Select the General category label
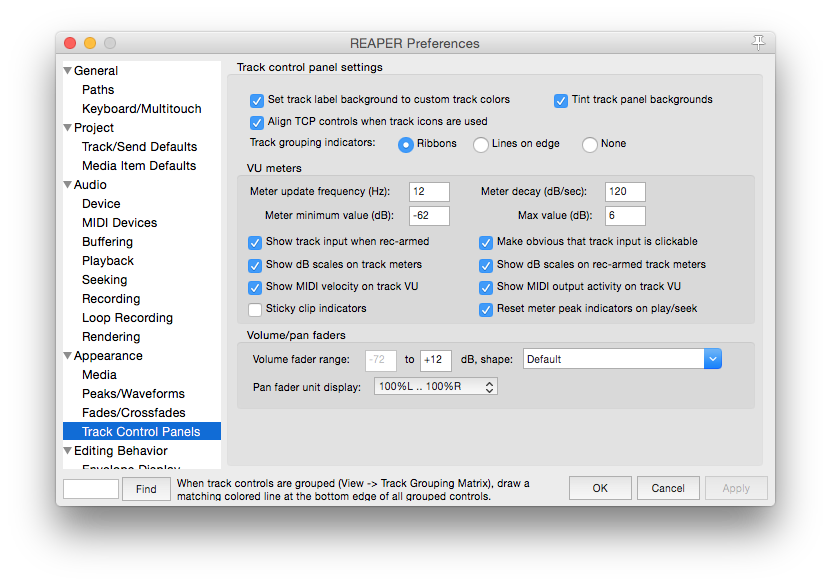This screenshot has height=586, width=831. point(95,70)
